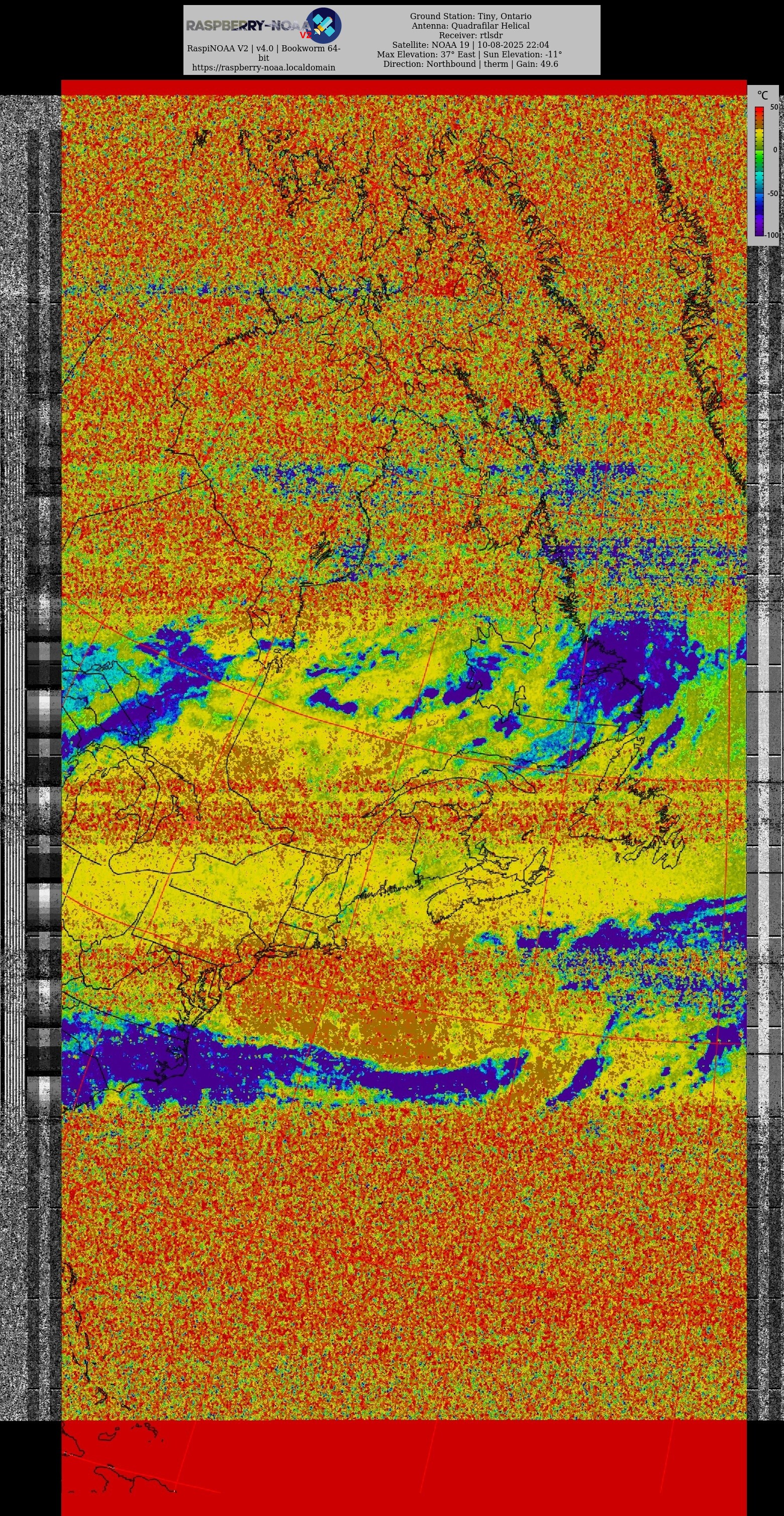This screenshot has width=784, height=1516.
Task: Click the 50 label on temperature legend
Action: tap(774, 107)
